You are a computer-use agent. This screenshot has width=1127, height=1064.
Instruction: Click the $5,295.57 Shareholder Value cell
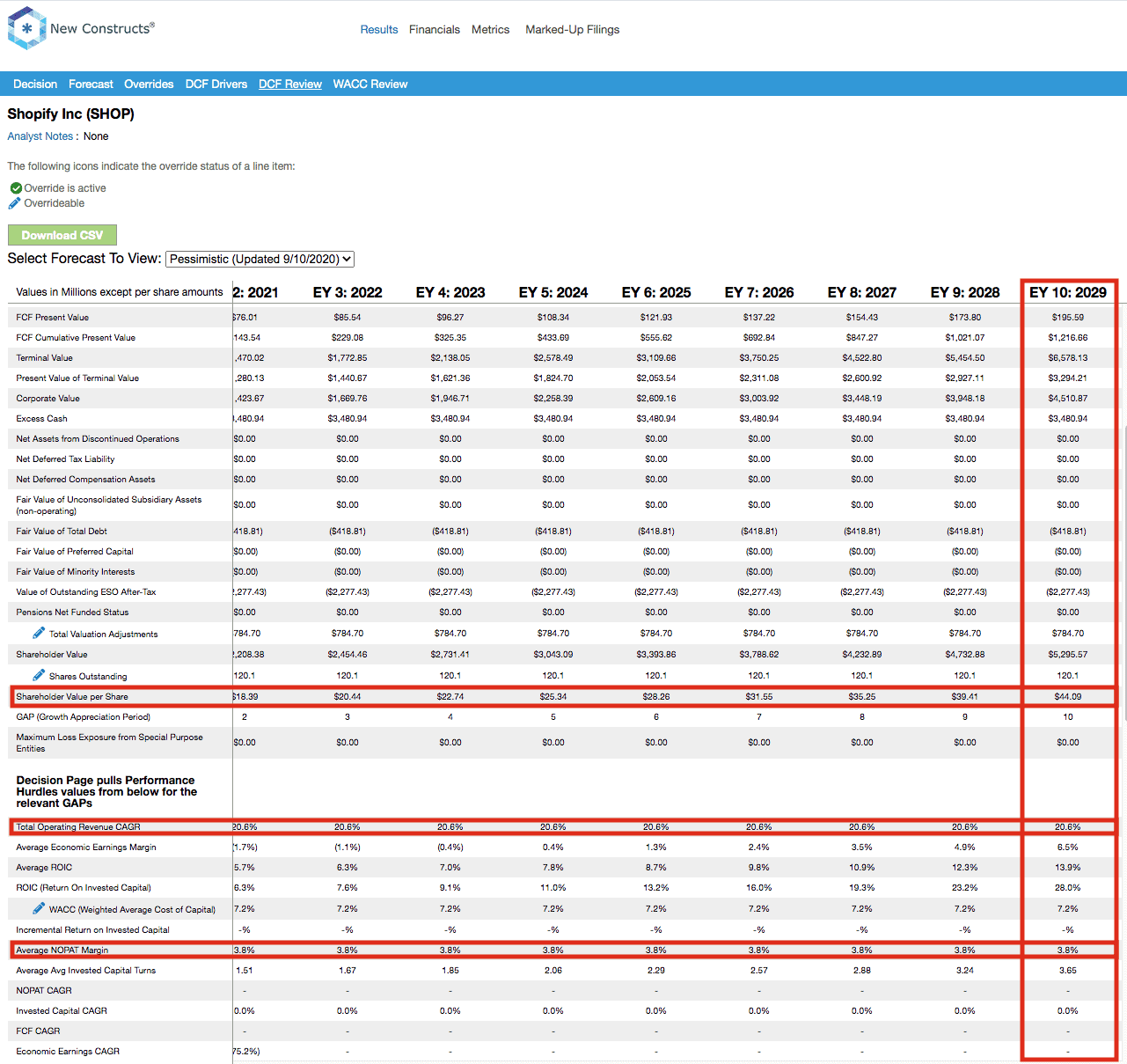pyautogui.click(x=1068, y=655)
